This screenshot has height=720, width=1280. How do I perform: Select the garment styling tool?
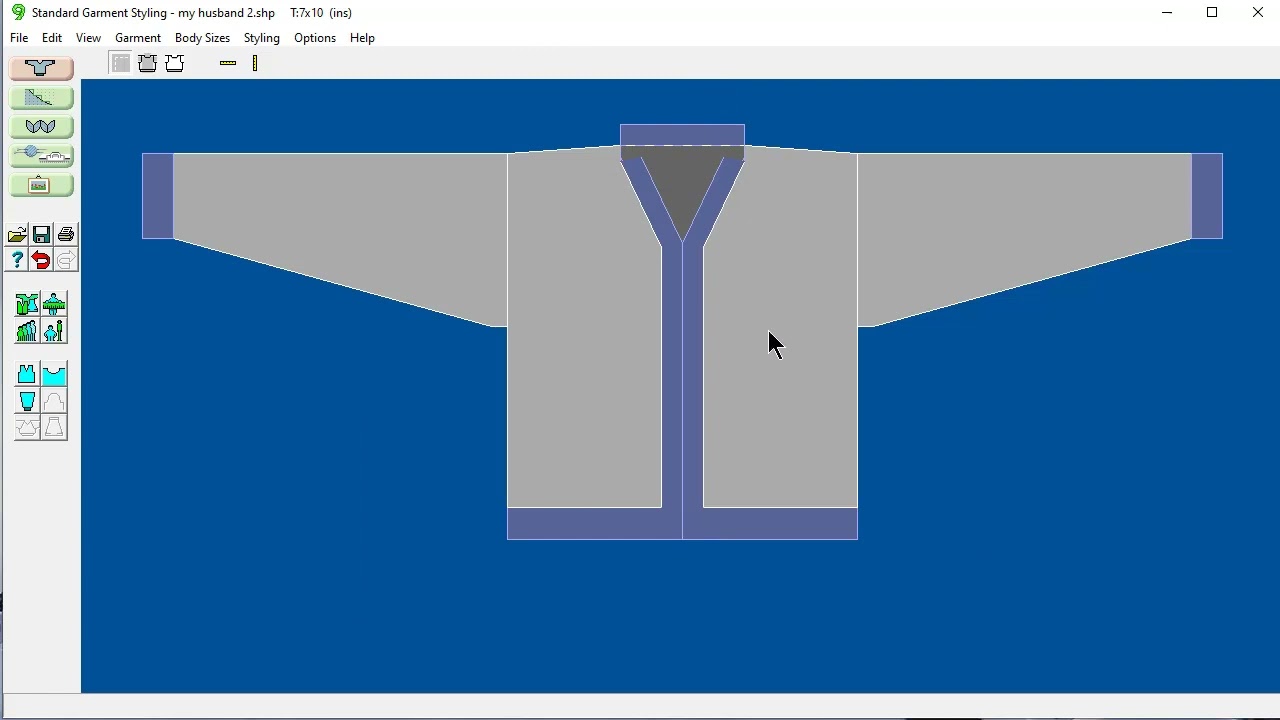tap(41, 67)
